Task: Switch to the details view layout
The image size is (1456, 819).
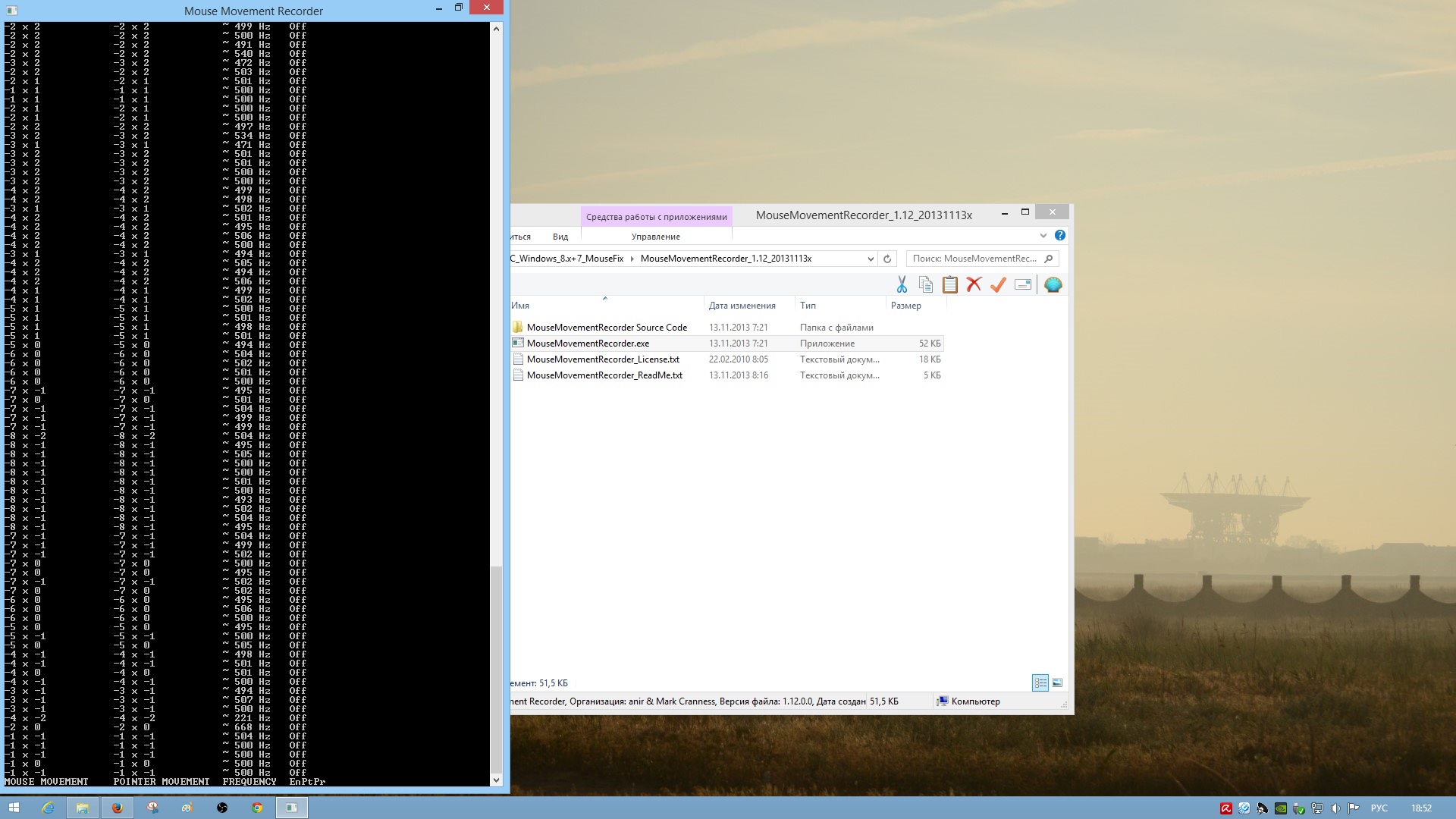Action: click(1040, 682)
